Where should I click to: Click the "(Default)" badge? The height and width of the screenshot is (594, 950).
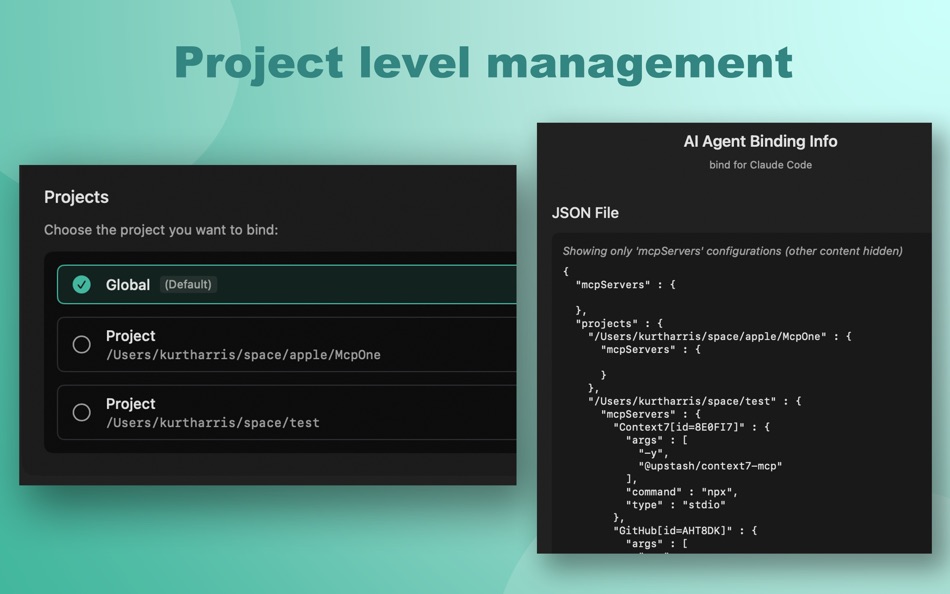coord(188,284)
